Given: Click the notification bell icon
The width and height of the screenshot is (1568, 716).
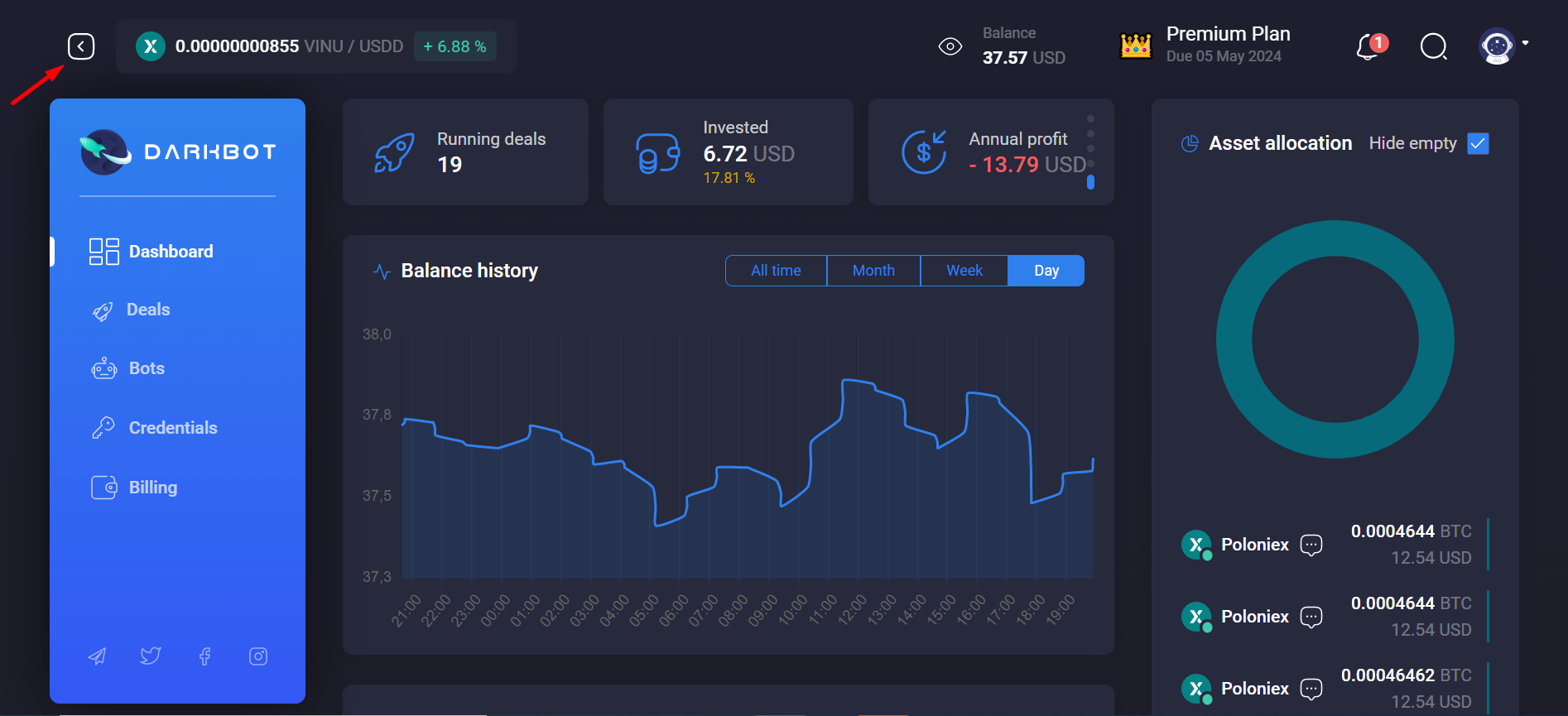Looking at the screenshot, I should coord(1369,47).
